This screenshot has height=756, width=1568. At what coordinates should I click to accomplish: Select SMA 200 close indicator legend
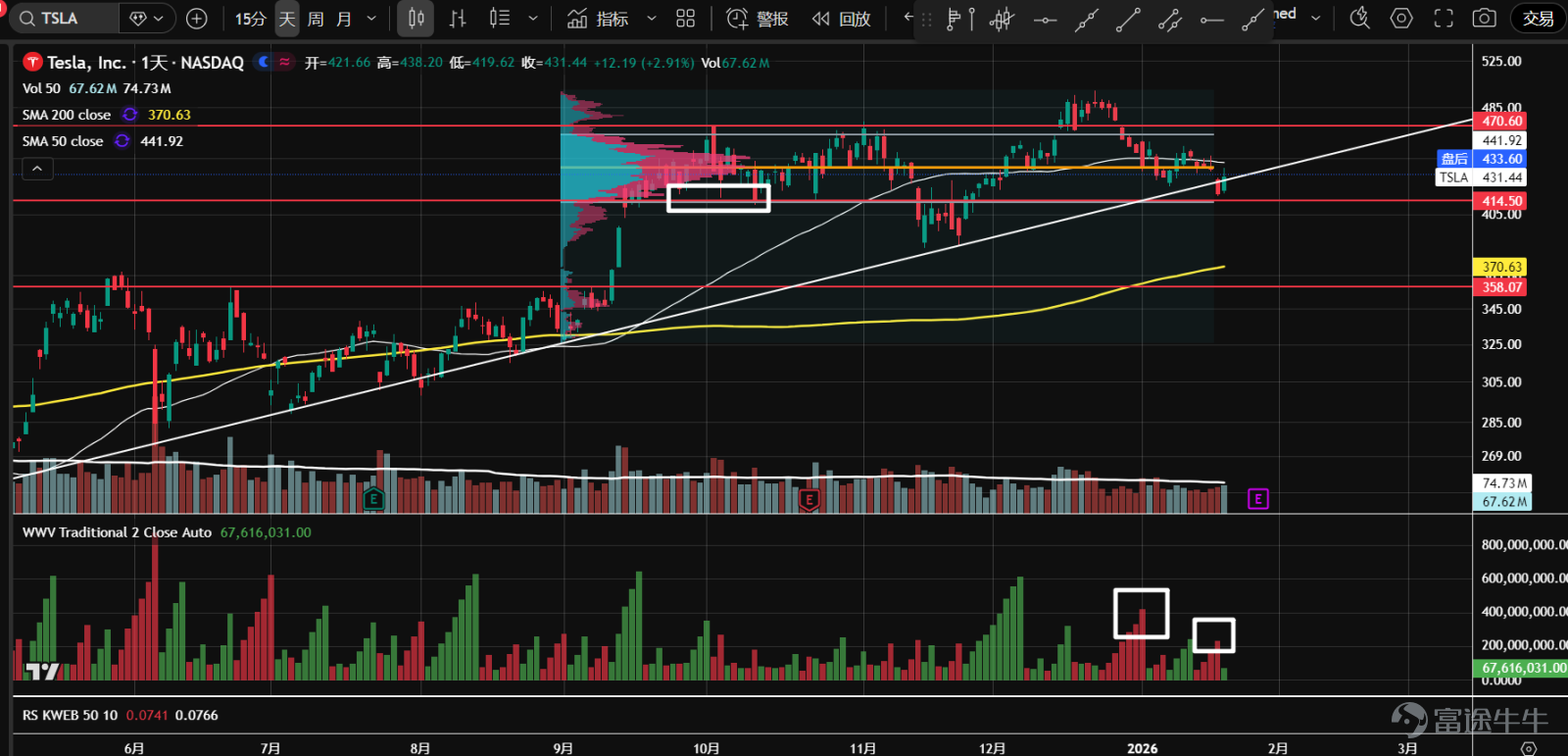(x=67, y=115)
